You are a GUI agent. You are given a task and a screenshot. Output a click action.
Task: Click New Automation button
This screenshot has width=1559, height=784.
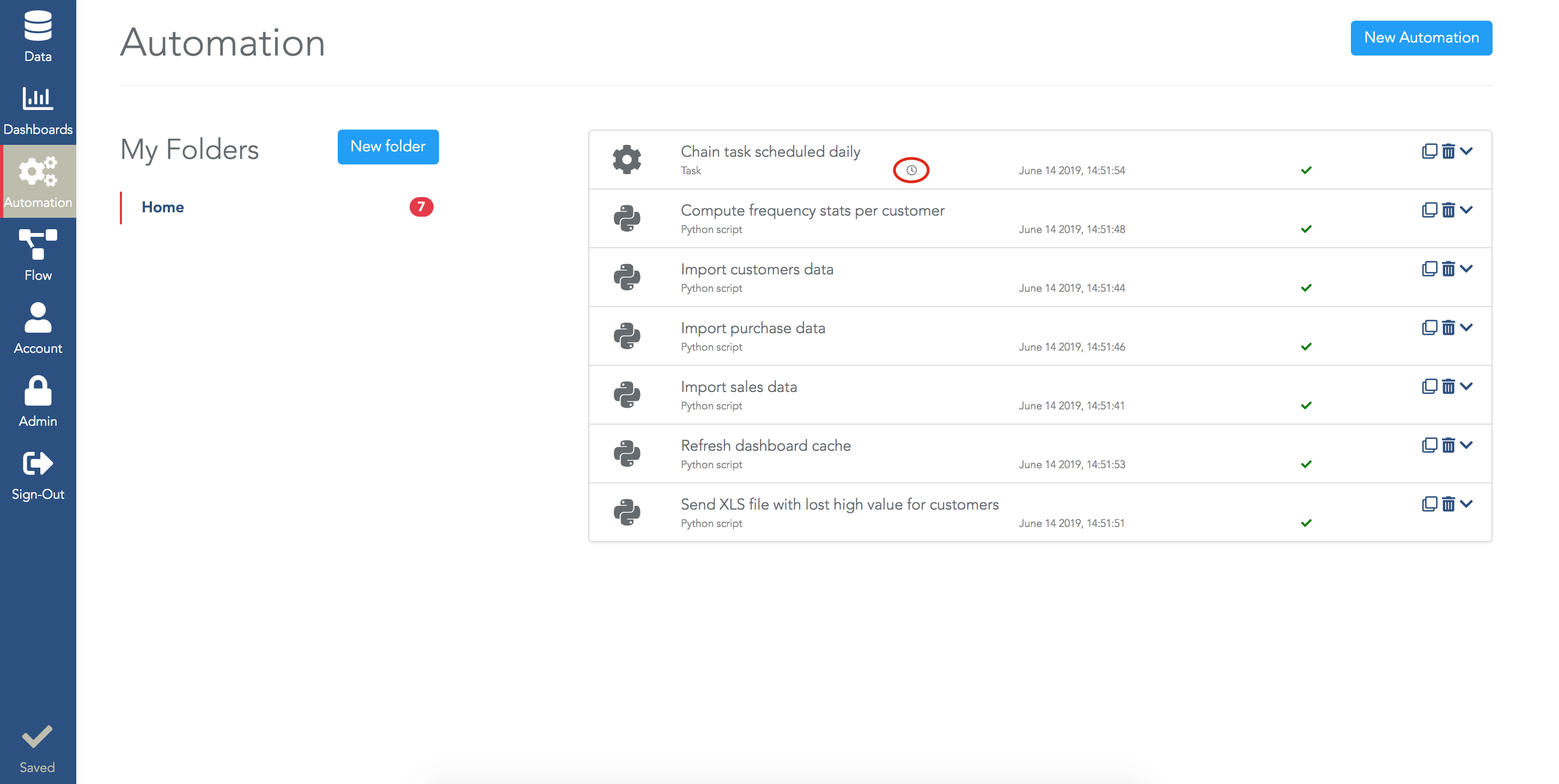1421,37
